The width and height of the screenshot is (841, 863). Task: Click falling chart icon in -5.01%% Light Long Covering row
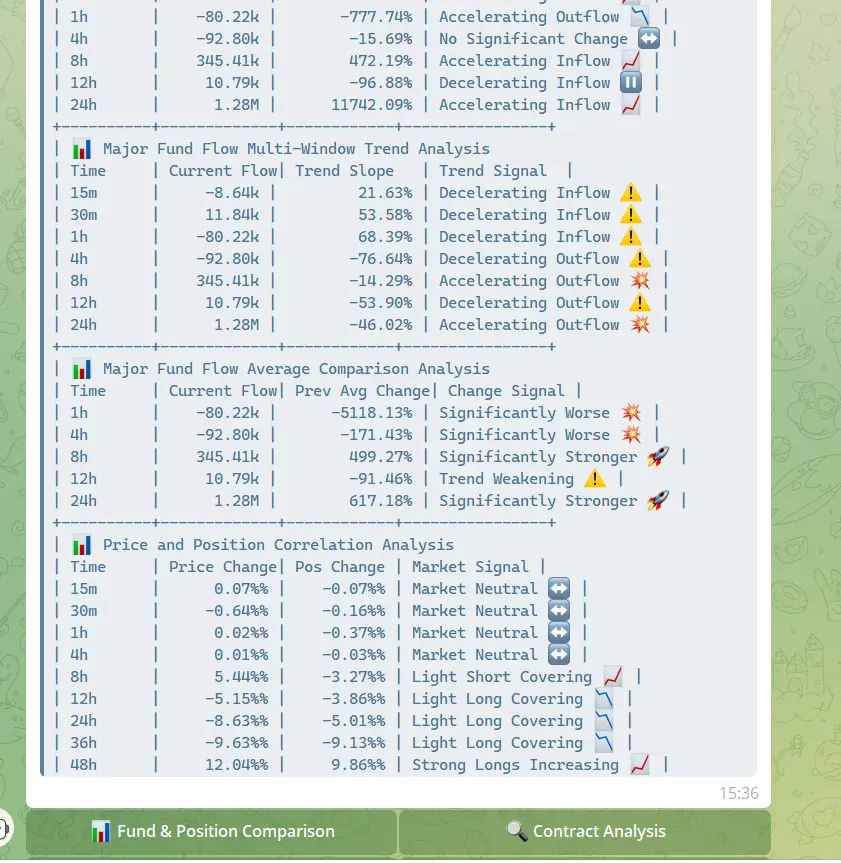[604, 721]
